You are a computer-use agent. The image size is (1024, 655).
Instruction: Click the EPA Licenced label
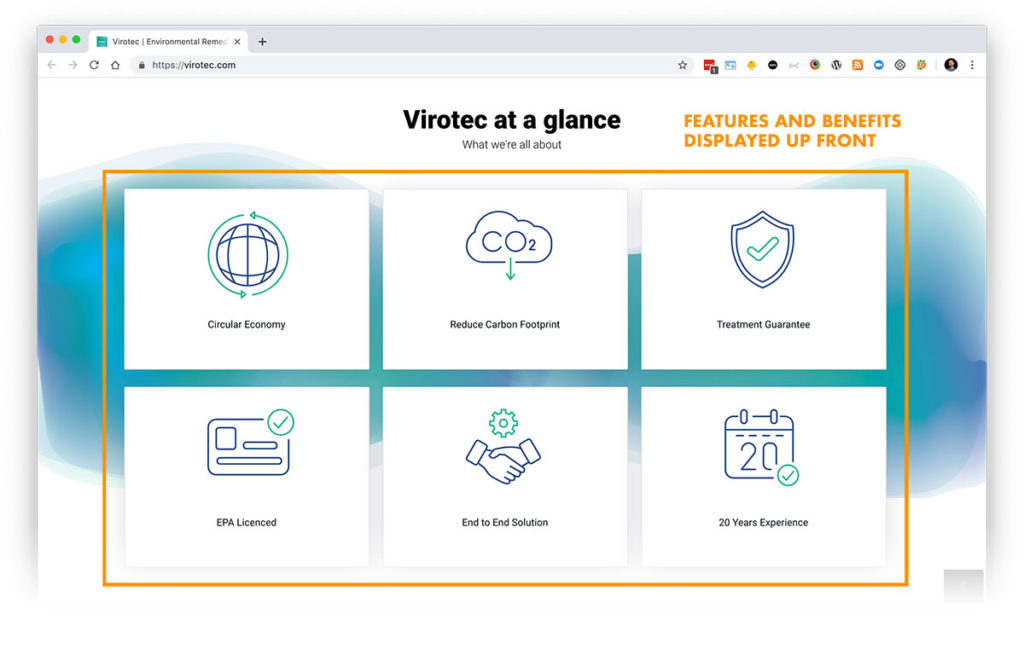246,522
